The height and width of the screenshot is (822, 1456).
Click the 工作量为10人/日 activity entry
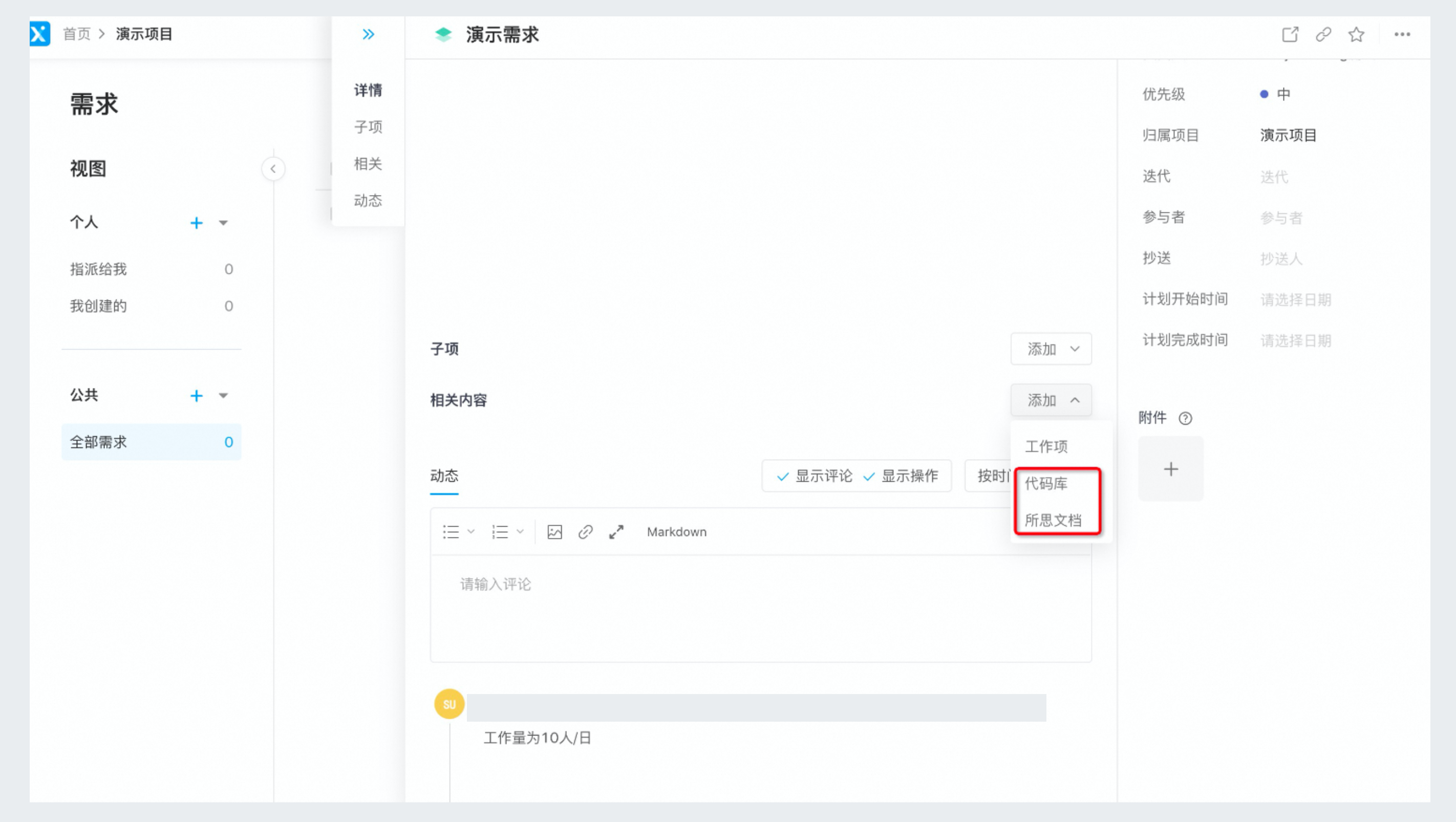(537, 737)
